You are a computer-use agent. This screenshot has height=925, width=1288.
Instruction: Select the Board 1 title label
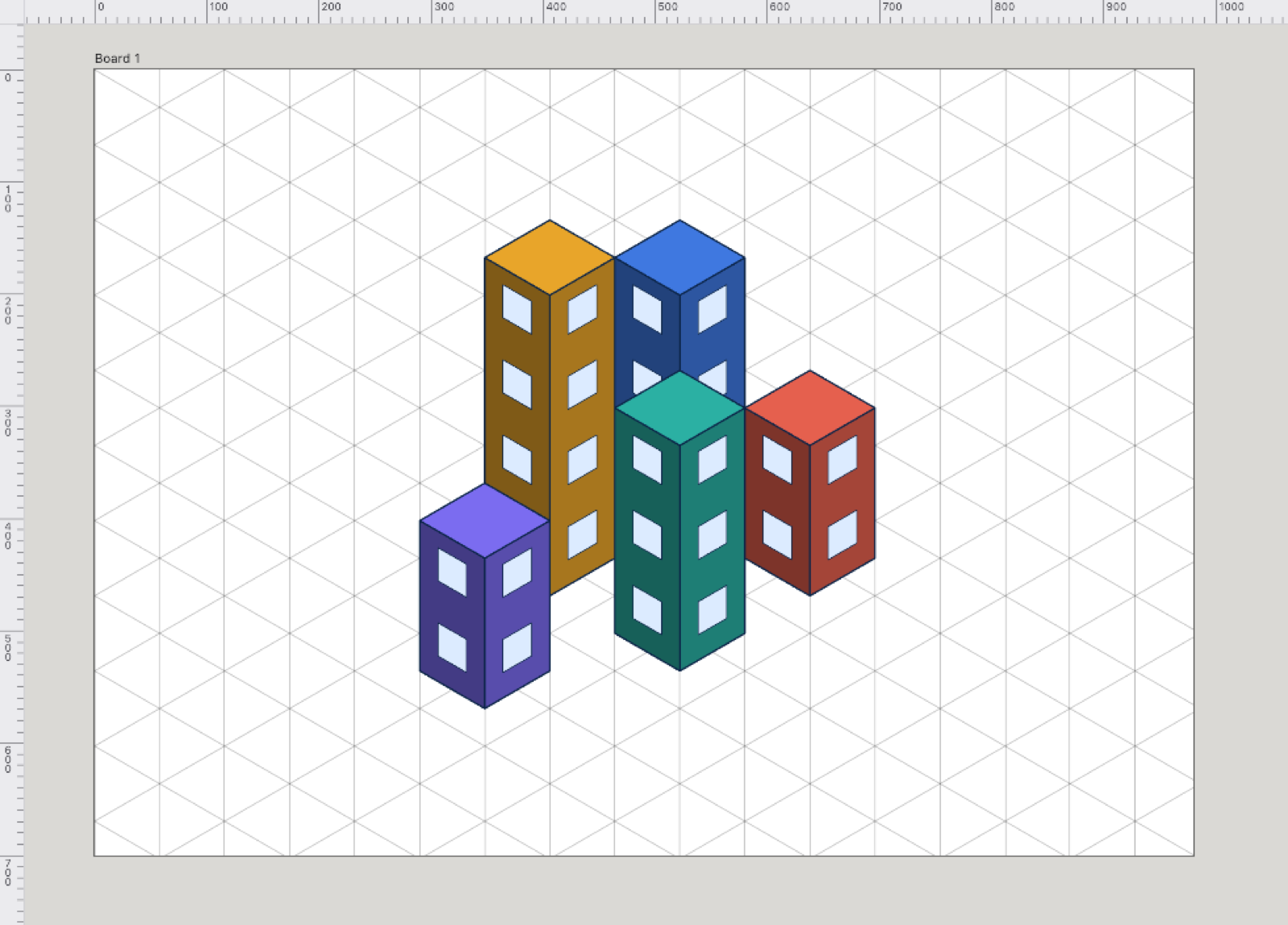coord(118,58)
